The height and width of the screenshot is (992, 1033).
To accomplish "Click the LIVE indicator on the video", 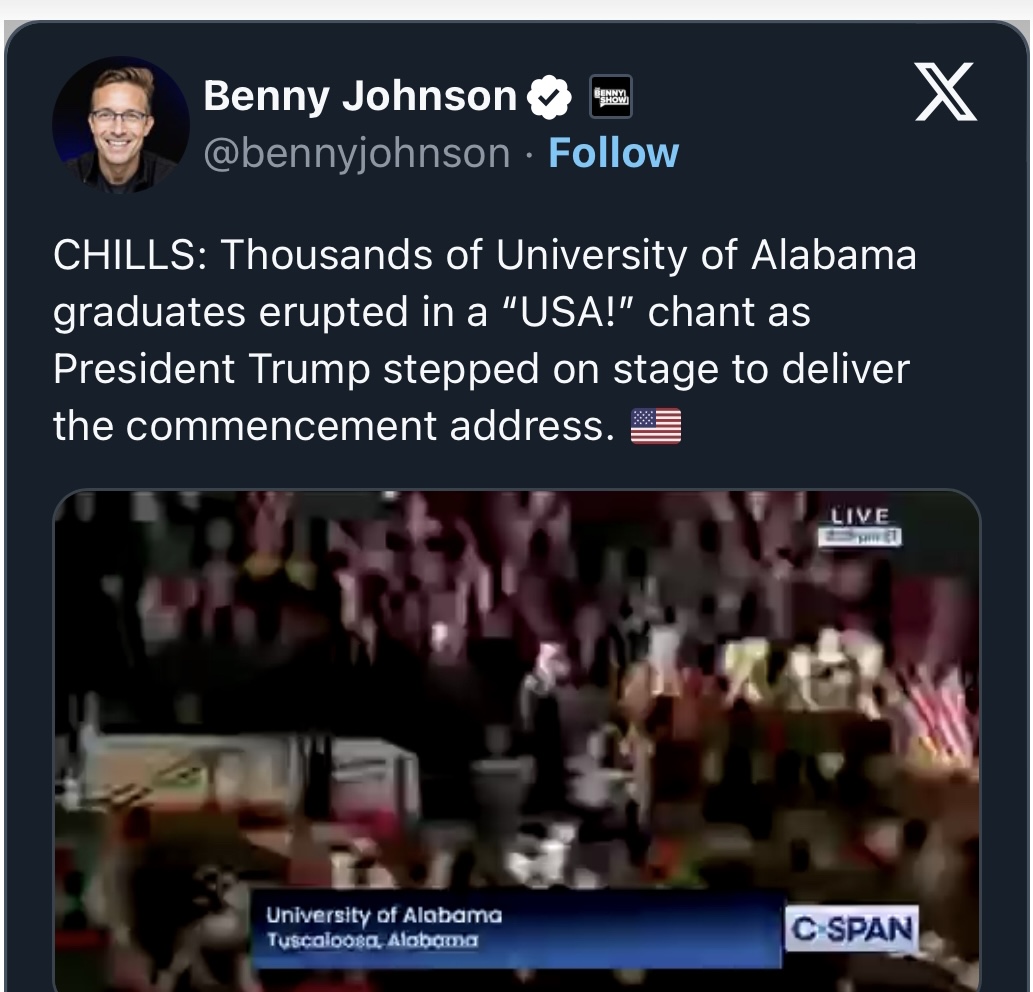I will [x=860, y=515].
